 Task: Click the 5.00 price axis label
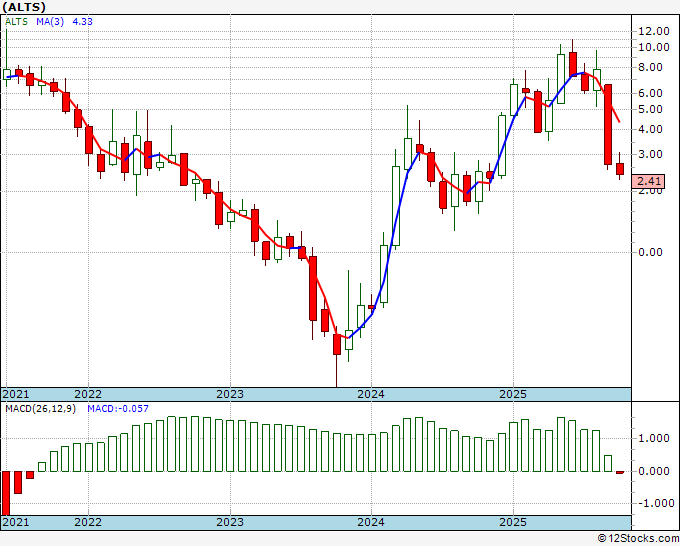point(651,109)
